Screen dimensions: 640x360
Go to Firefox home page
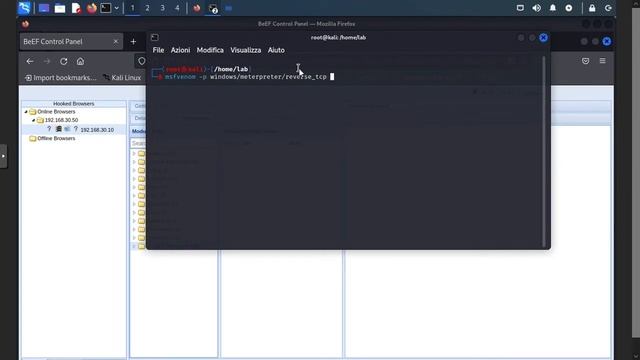click(x=80, y=61)
